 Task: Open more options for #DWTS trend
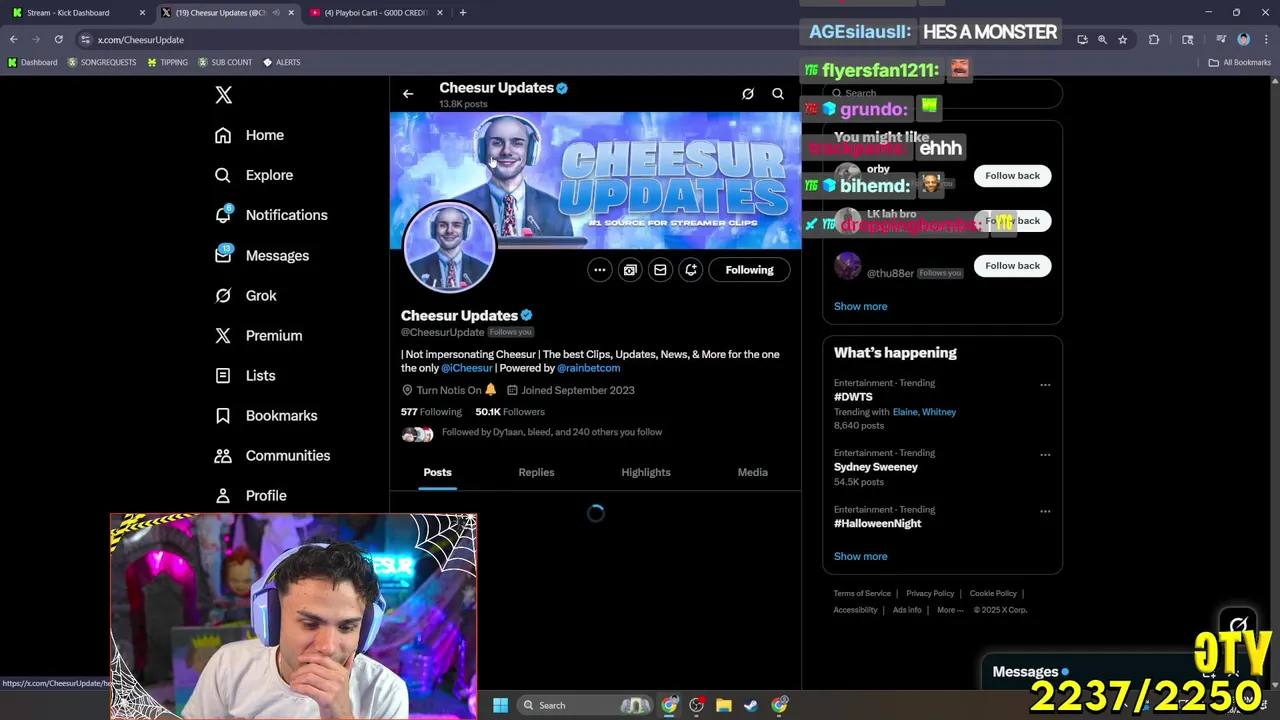pos(1045,385)
